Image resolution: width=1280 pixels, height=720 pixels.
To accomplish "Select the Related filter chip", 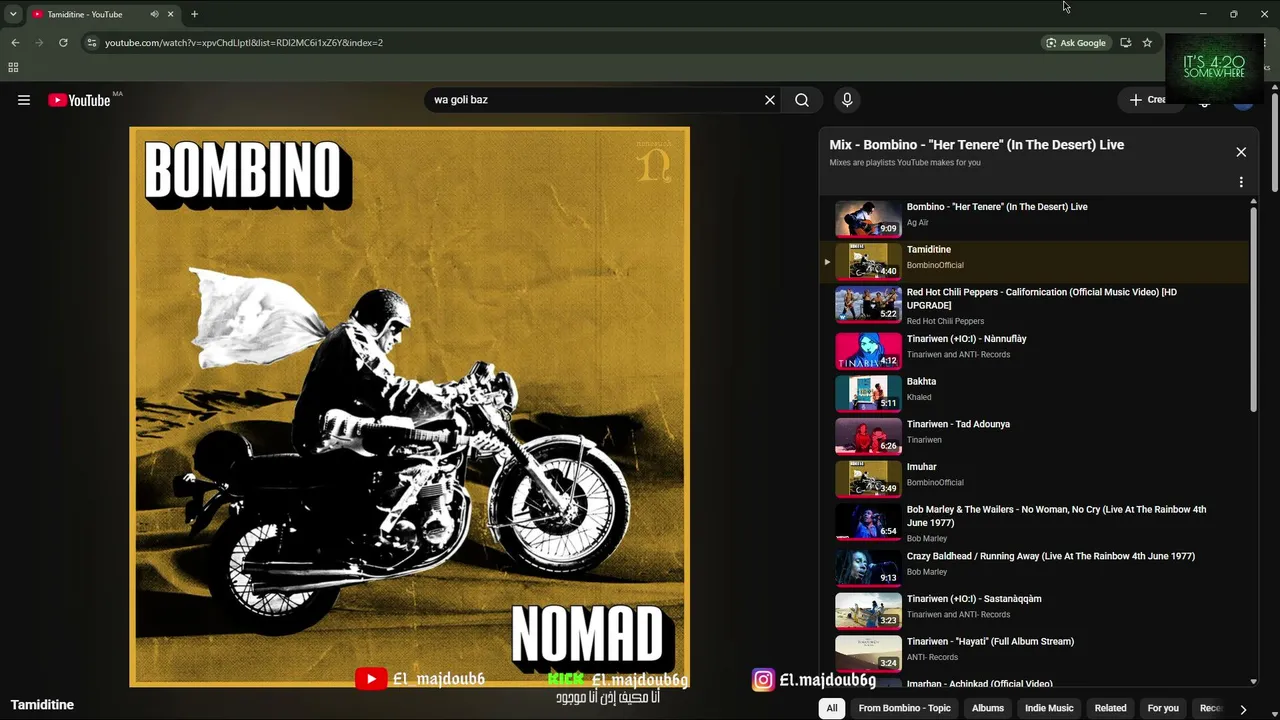I will (x=1111, y=708).
